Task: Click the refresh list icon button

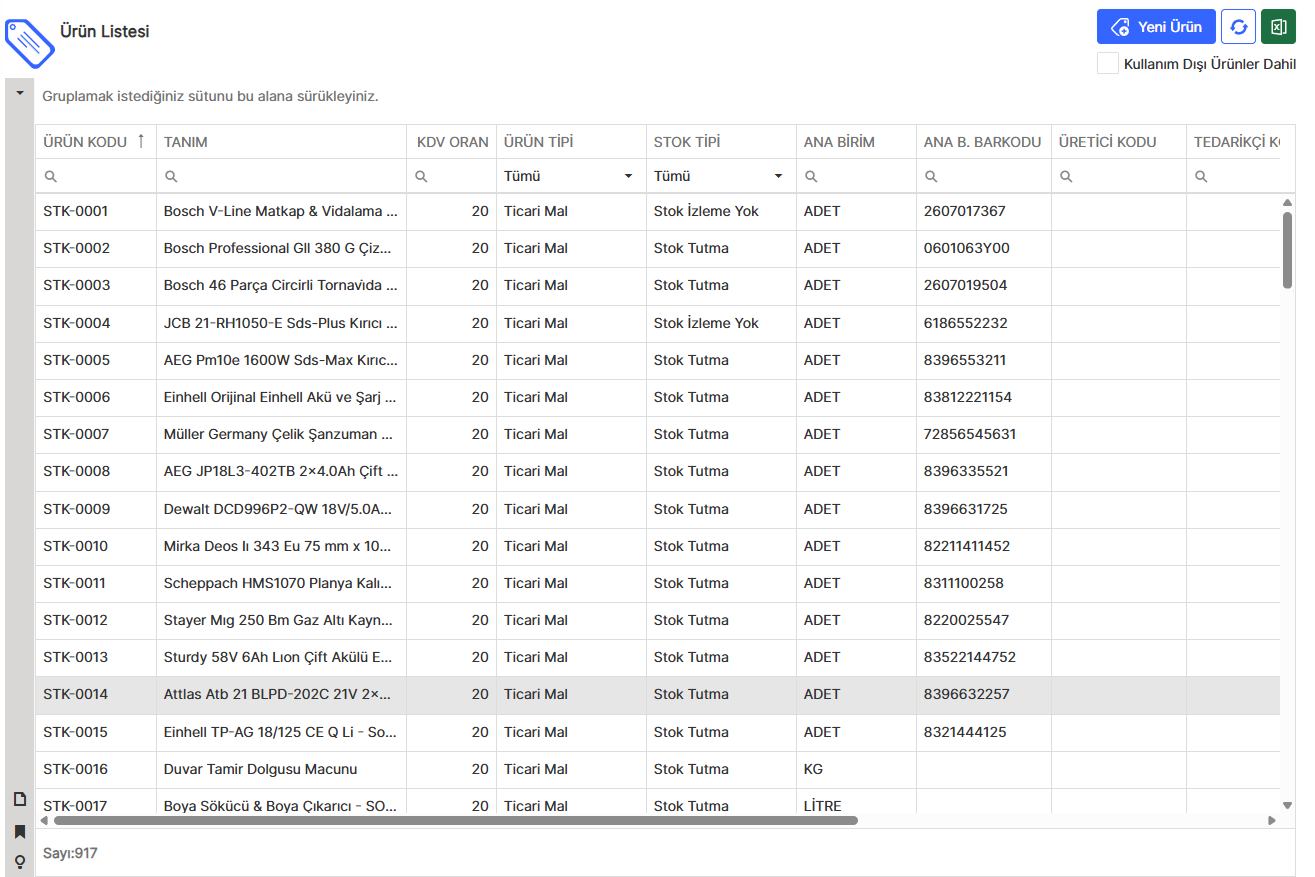Action: click(x=1238, y=27)
